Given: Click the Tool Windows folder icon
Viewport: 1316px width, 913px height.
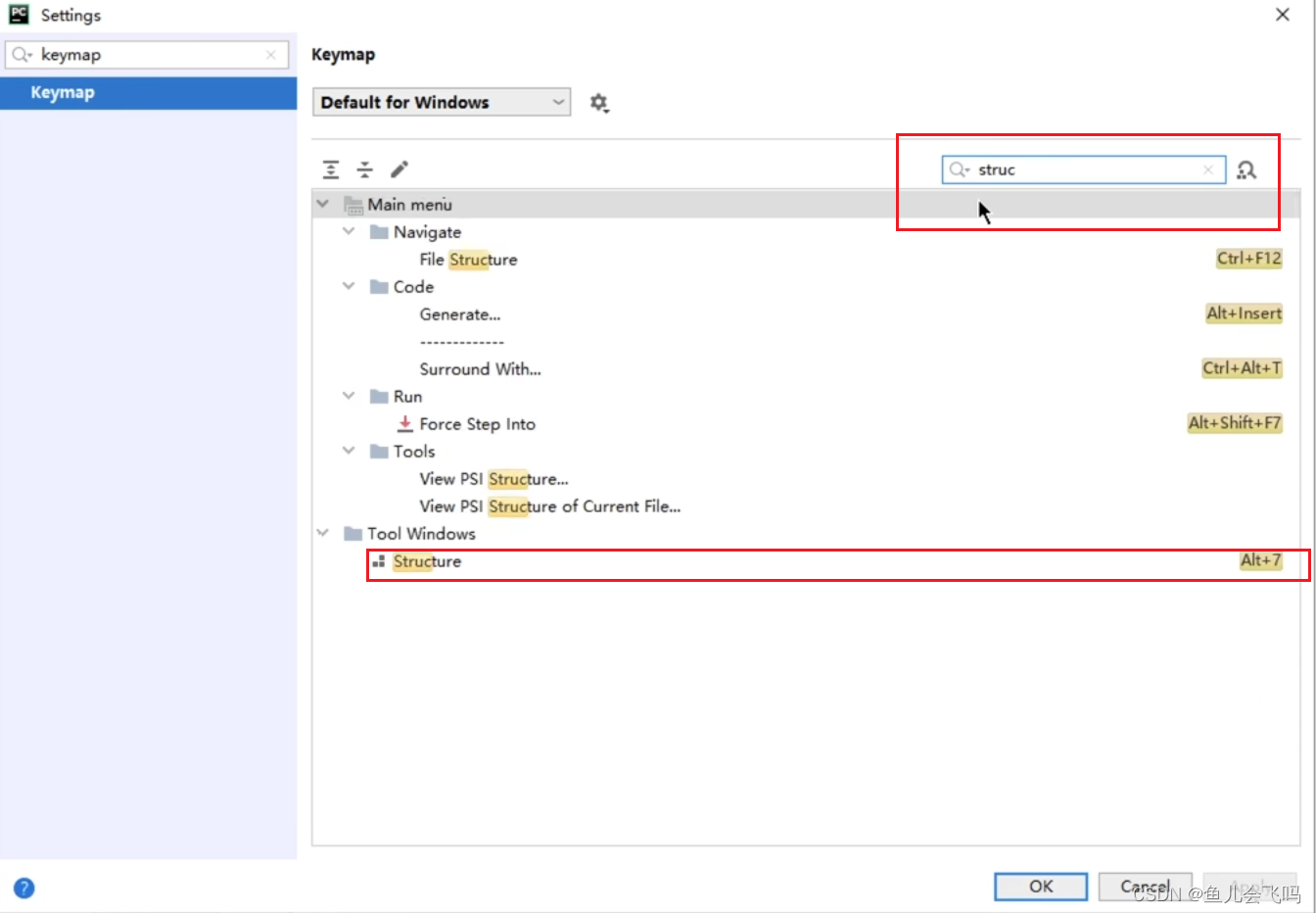Looking at the screenshot, I should [353, 534].
